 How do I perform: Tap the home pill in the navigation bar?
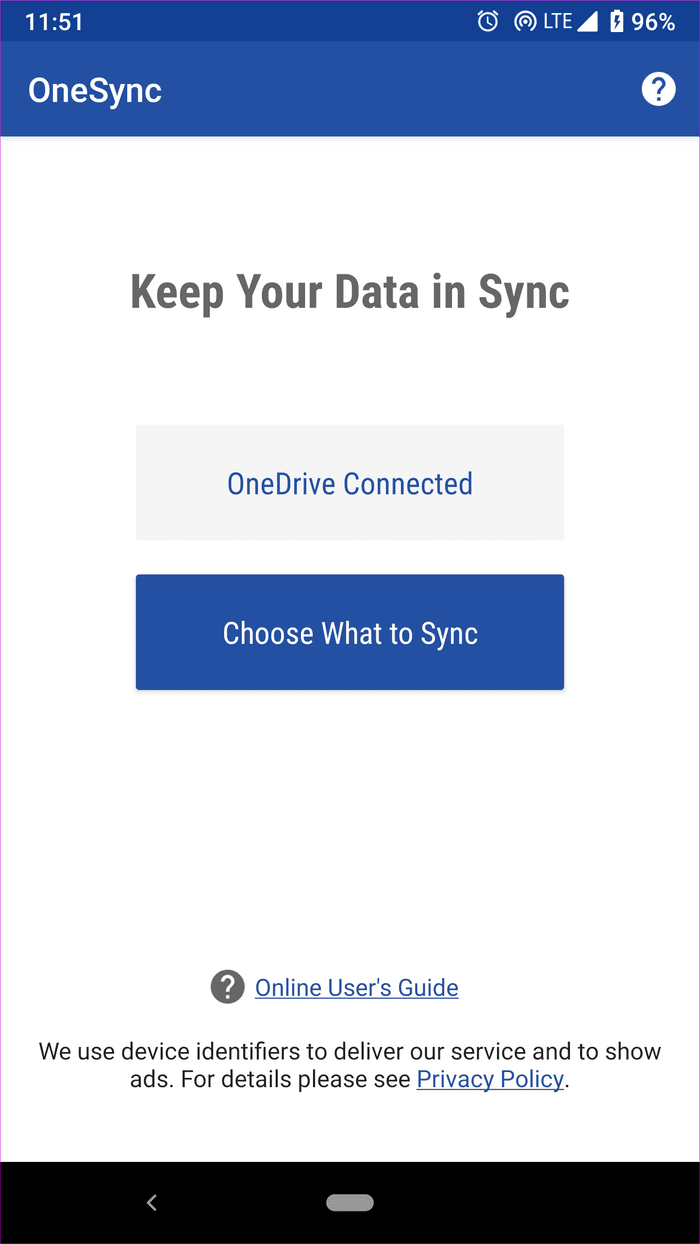click(350, 1203)
